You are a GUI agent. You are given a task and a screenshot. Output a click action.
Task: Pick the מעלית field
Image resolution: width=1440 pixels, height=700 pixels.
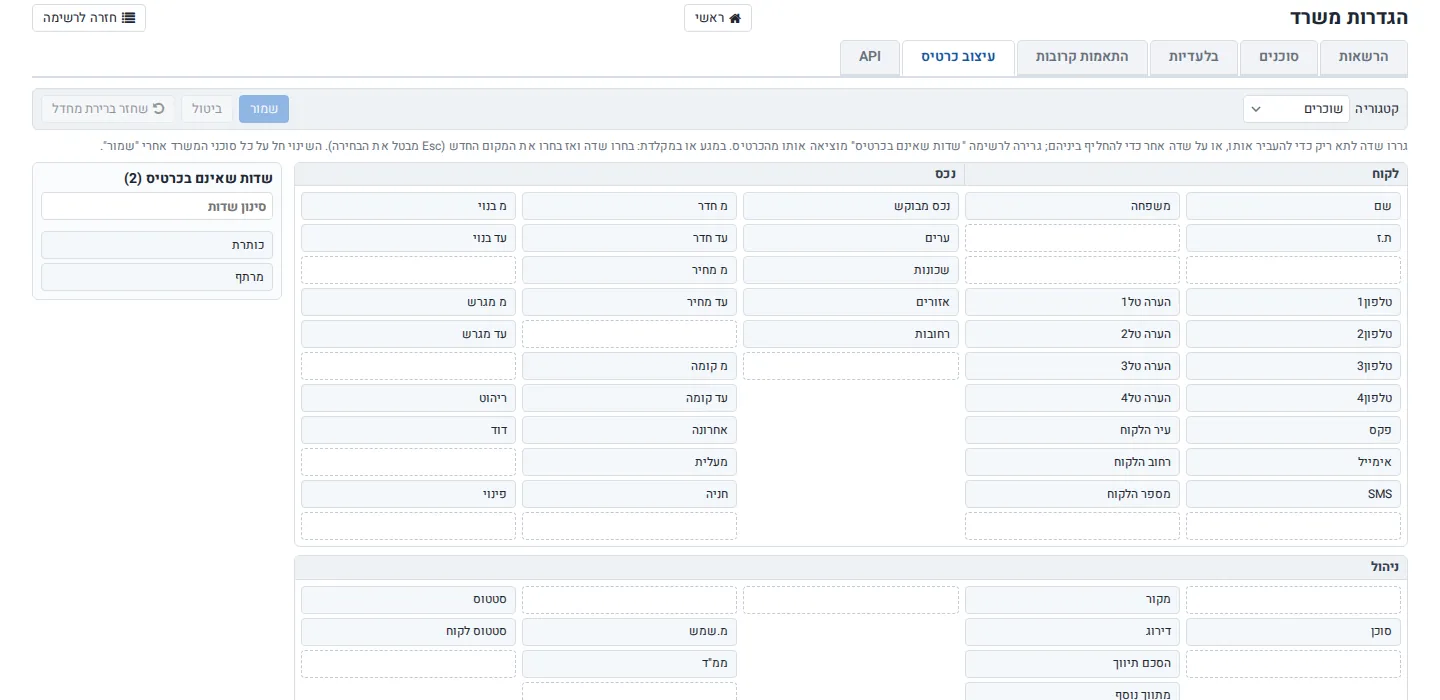(x=629, y=462)
